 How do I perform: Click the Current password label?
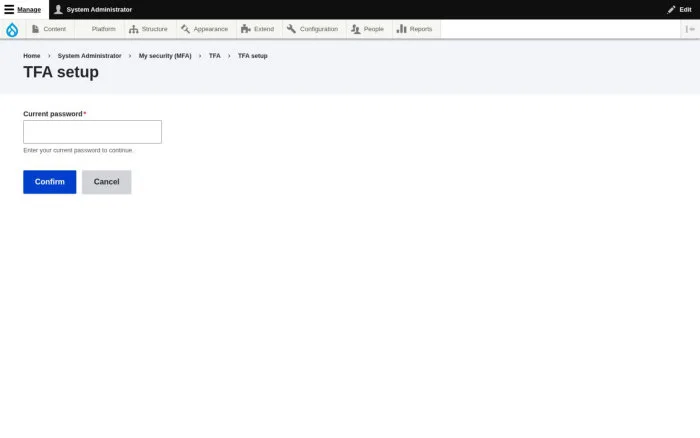point(53,114)
